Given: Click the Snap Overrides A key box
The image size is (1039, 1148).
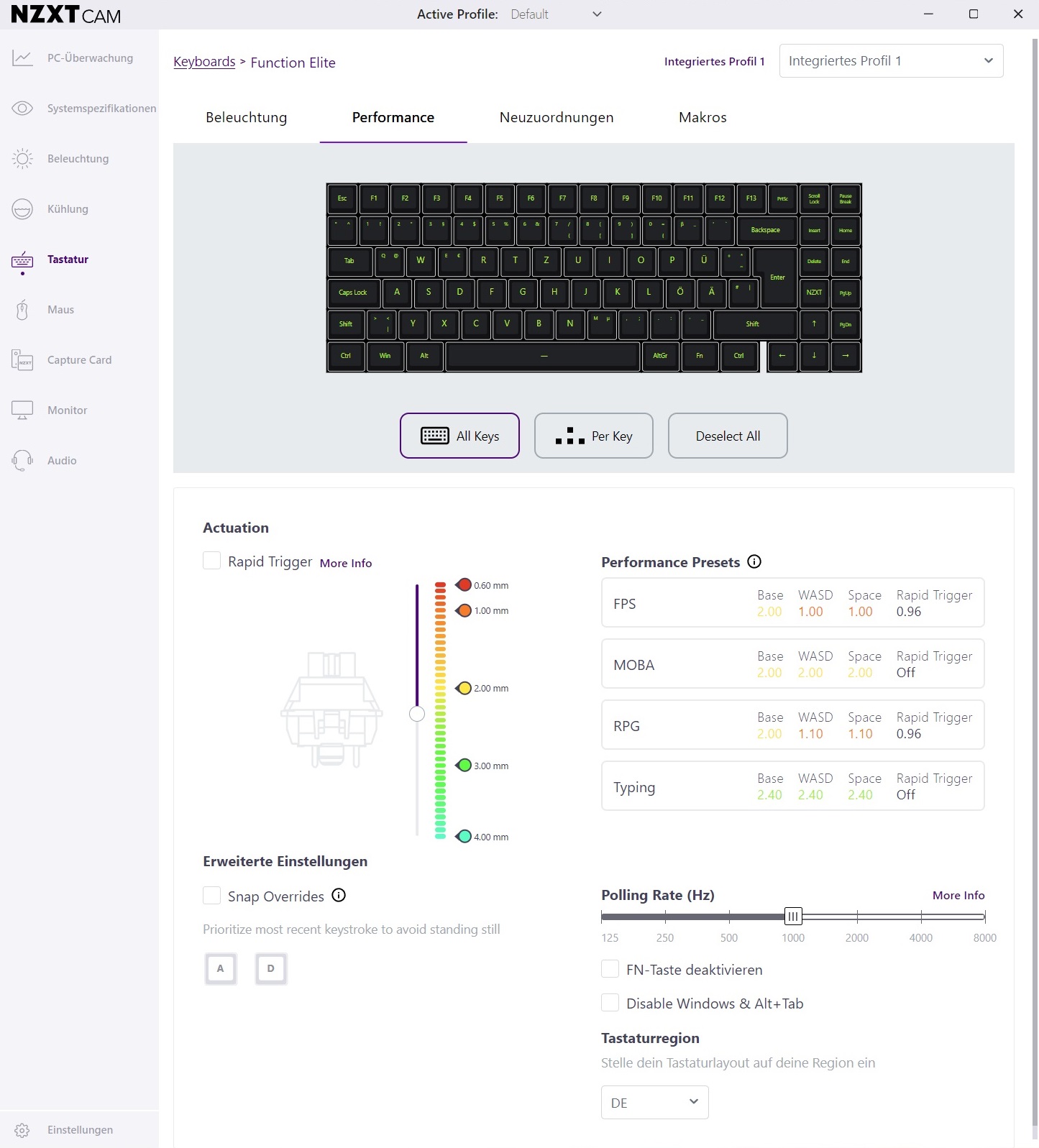Looking at the screenshot, I should click(x=221, y=969).
